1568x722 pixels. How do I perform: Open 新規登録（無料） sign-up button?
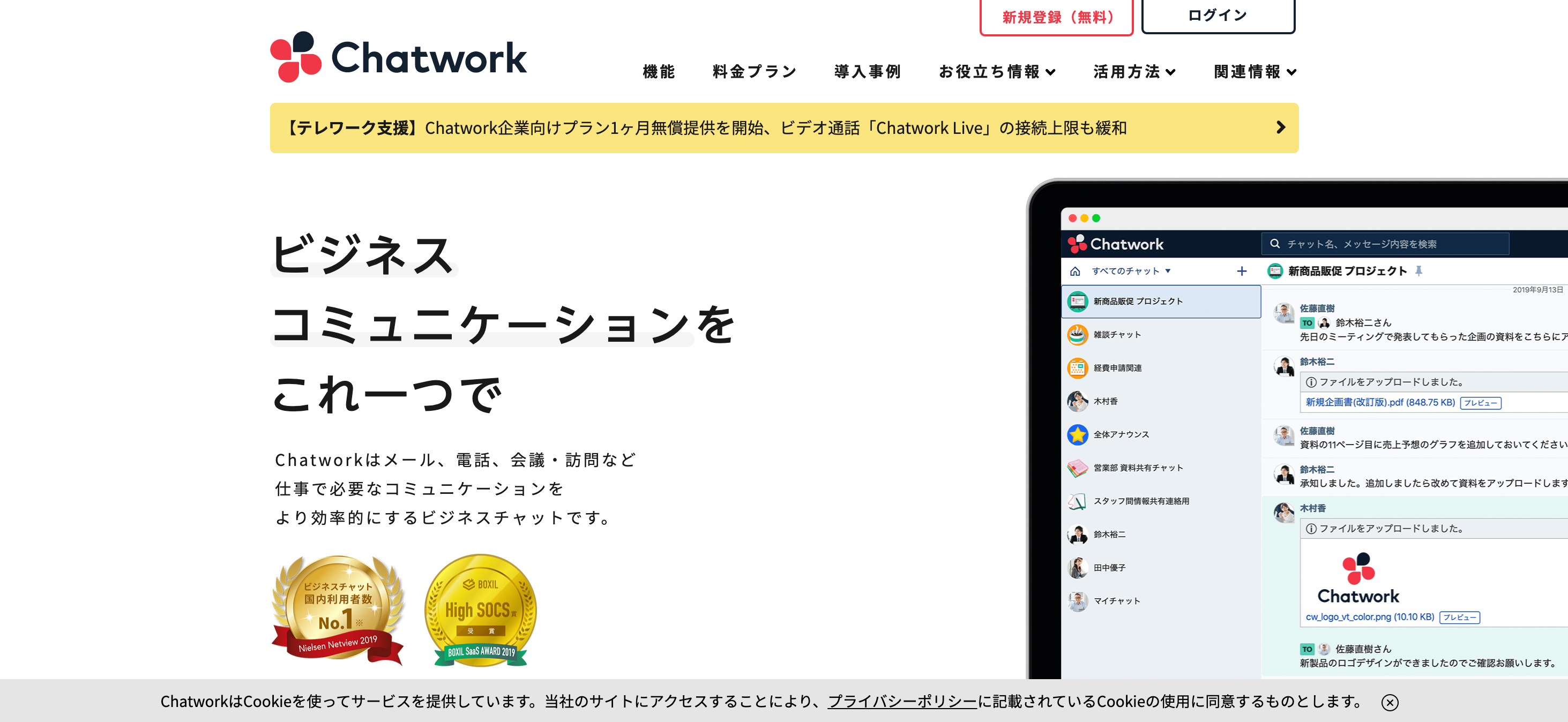[1057, 17]
